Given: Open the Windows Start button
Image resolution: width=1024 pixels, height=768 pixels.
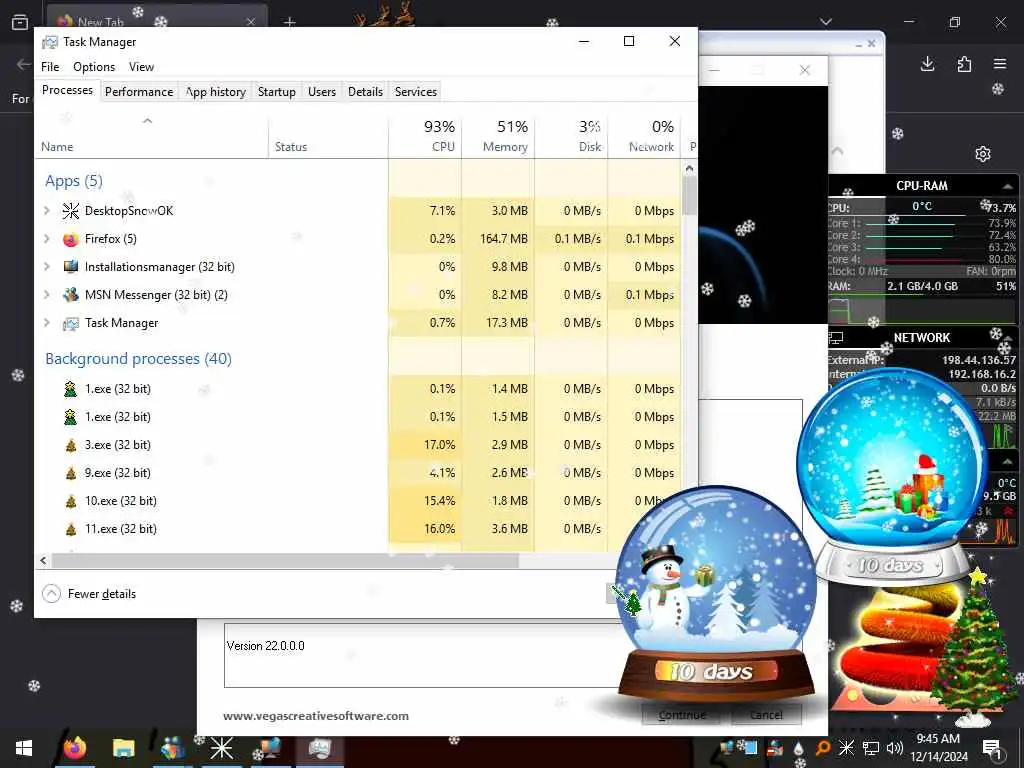Looking at the screenshot, I should tap(24, 748).
